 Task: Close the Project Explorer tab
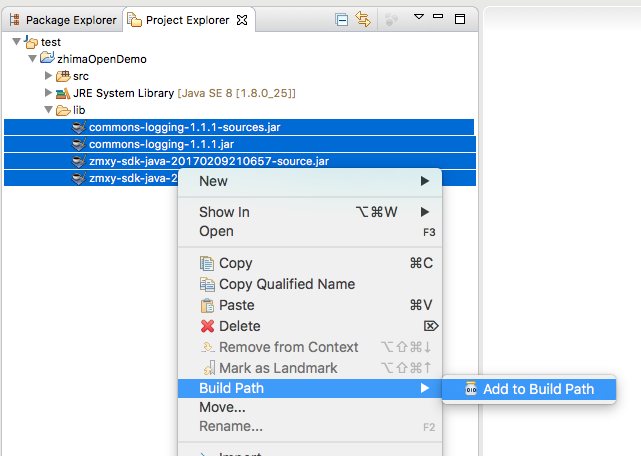[242, 20]
